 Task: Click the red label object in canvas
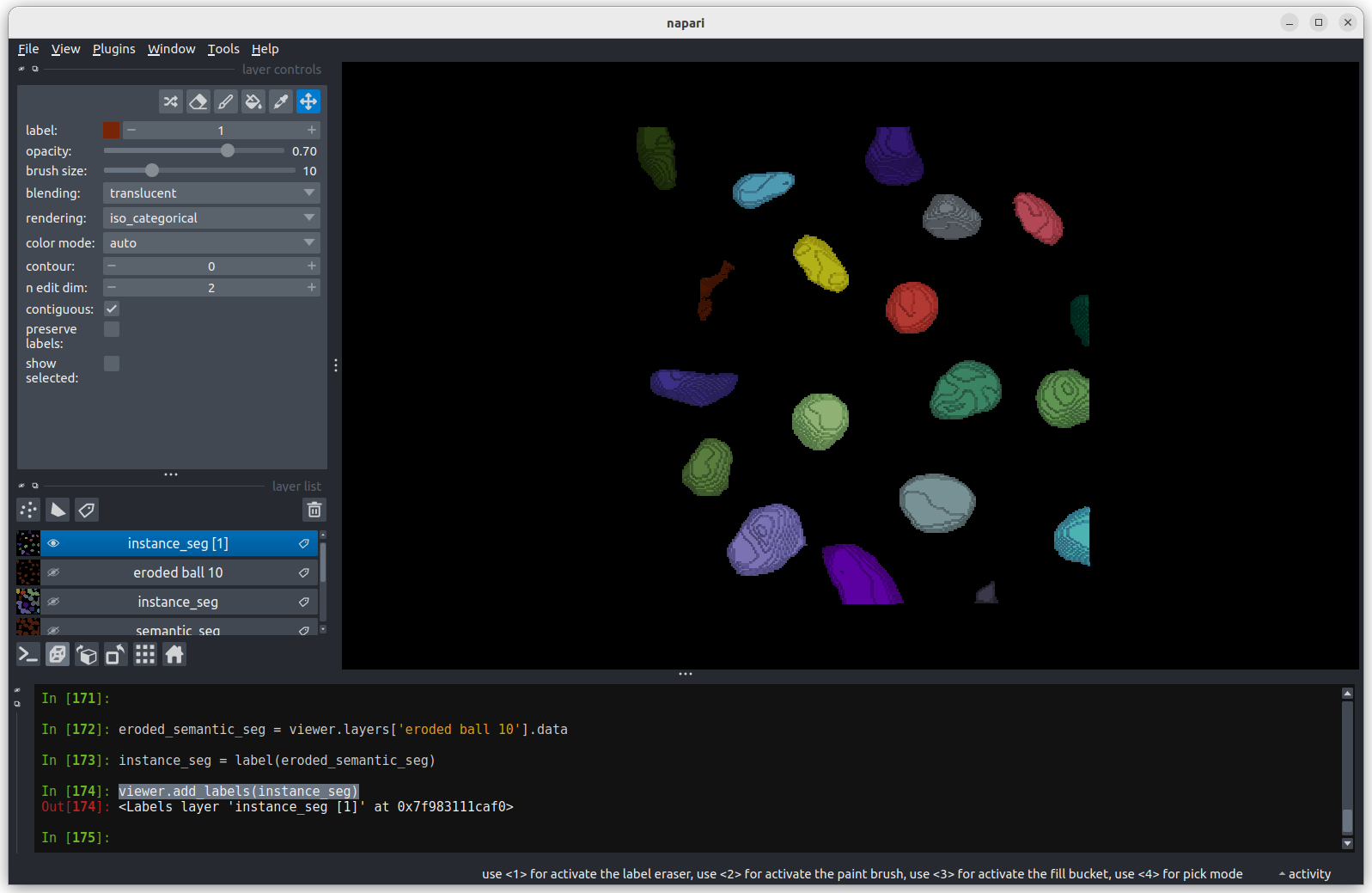(912, 308)
